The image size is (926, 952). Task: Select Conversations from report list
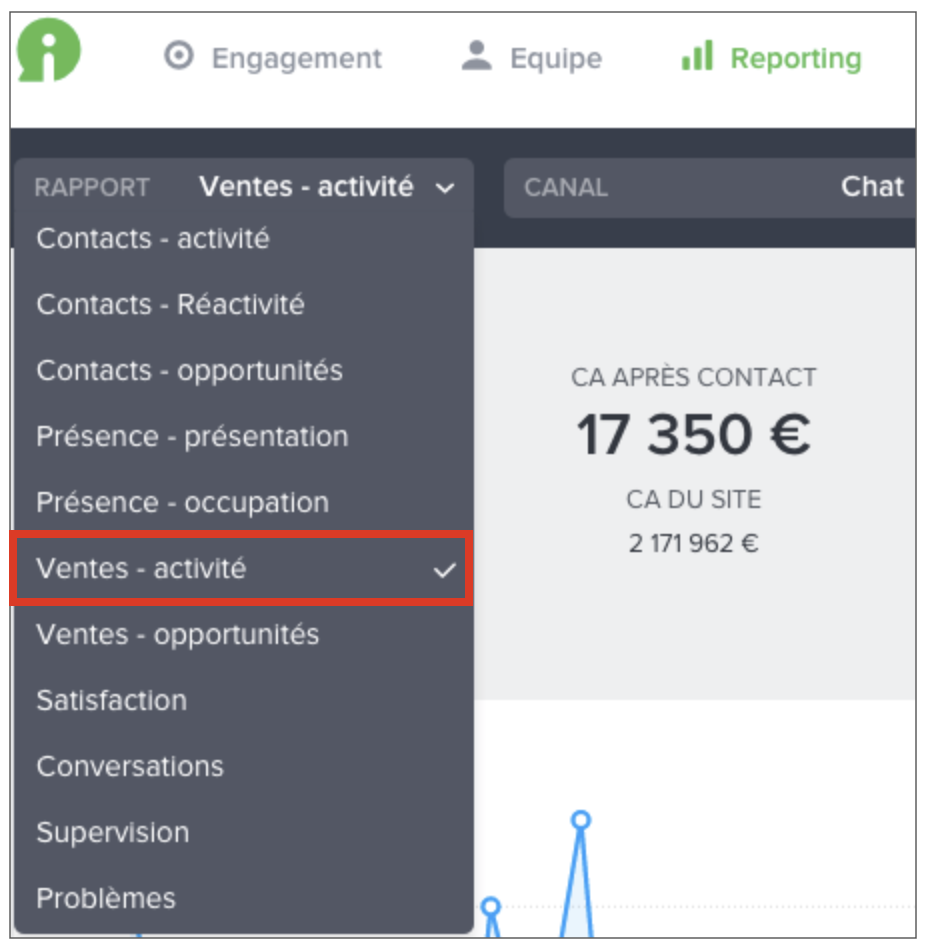pos(130,766)
